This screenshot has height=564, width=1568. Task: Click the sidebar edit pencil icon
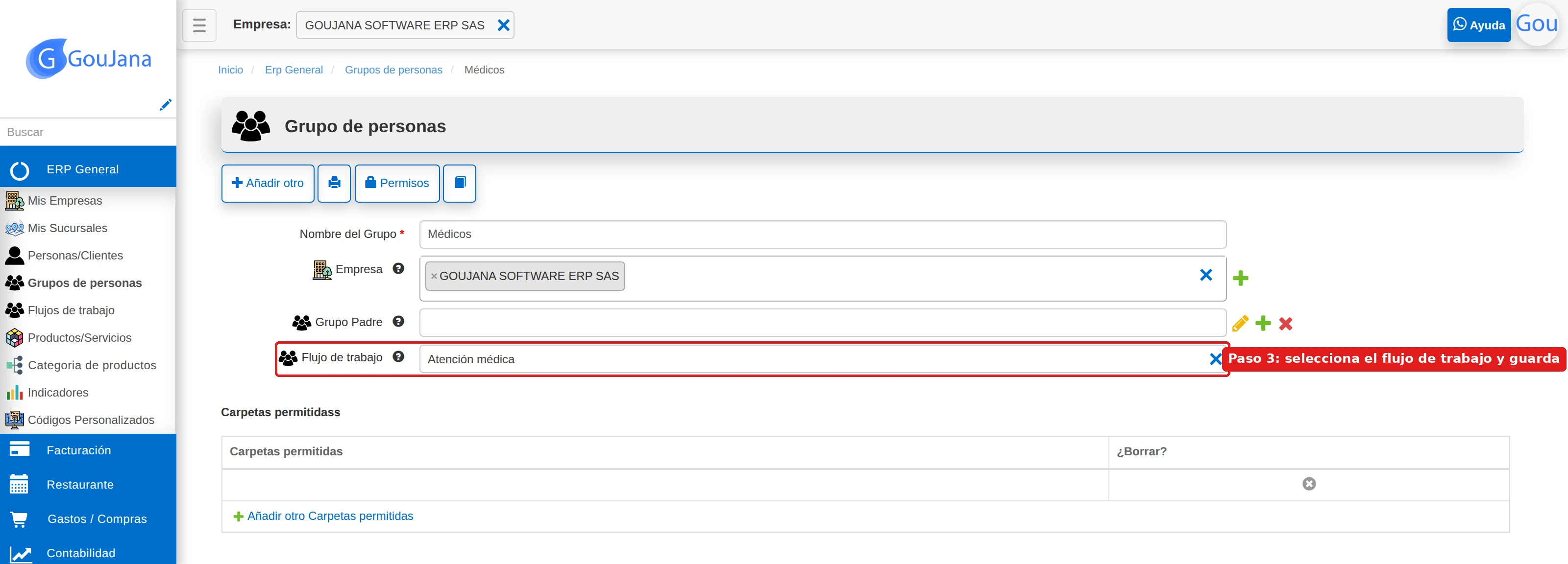point(165,105)
